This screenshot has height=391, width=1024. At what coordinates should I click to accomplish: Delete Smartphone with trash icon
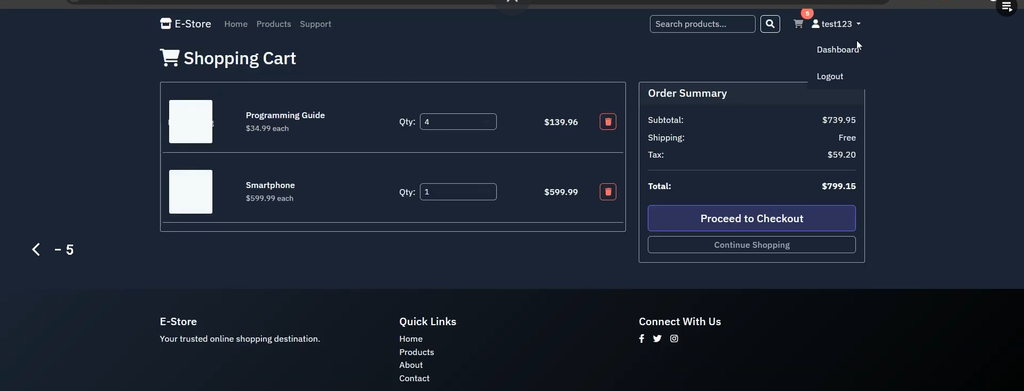(608, 192)
